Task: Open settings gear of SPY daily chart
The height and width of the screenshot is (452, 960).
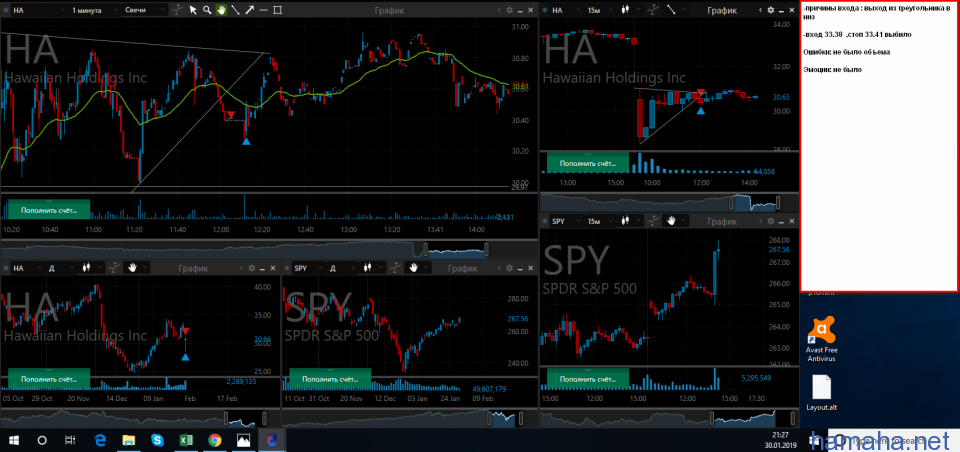Action: [x=509, y=268]
